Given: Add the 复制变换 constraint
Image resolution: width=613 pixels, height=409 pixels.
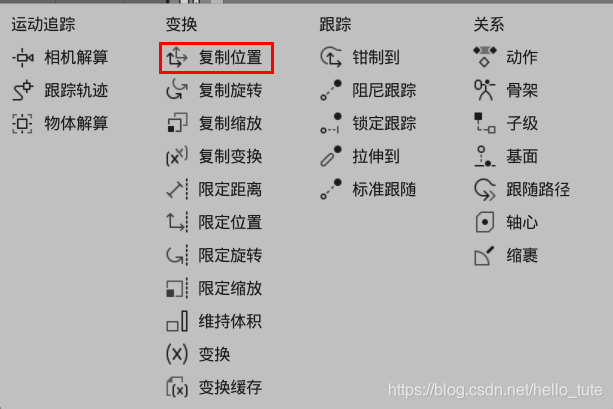Looking at the screenshot, I should click(214, 157).
